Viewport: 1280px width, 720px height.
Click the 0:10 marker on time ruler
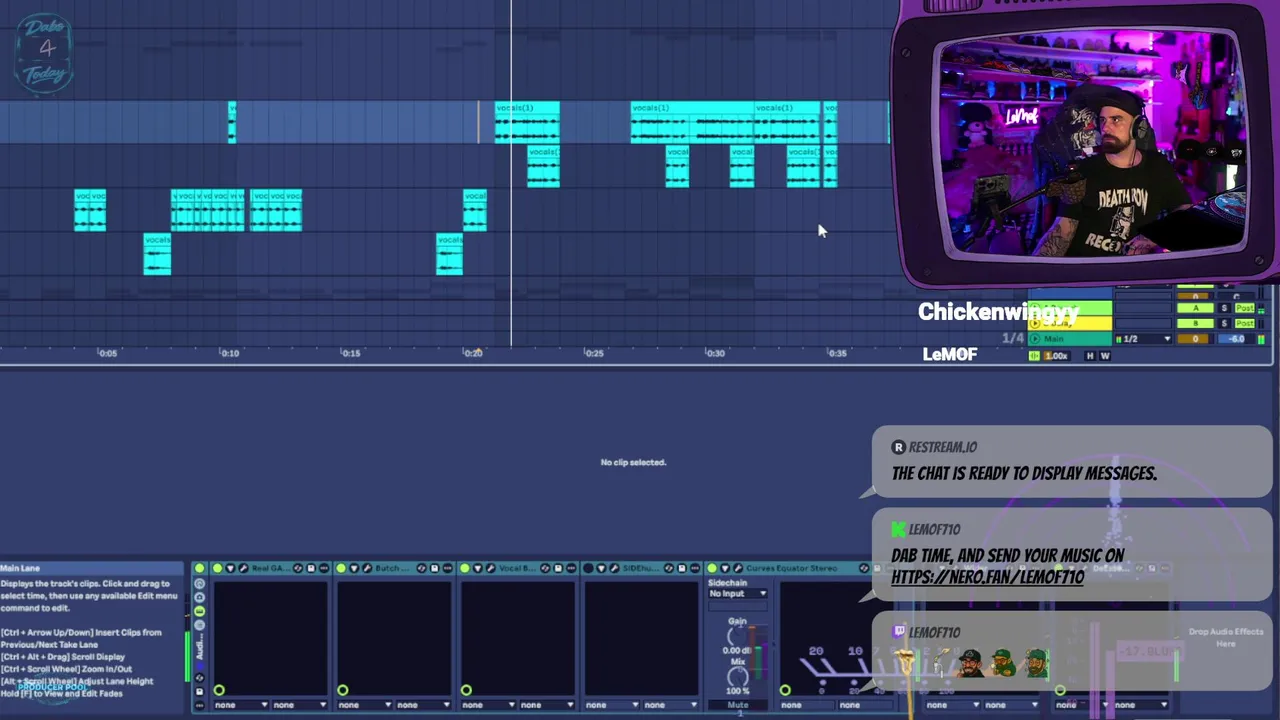point(230,353)
